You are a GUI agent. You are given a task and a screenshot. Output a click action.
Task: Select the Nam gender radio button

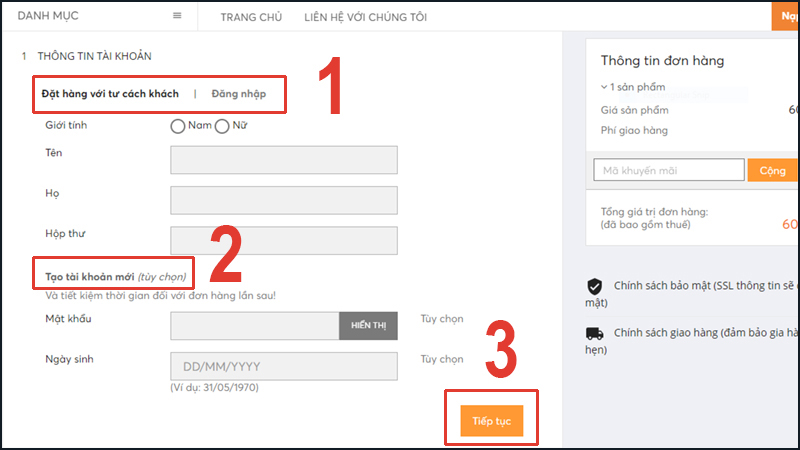[x=178, y=126]
